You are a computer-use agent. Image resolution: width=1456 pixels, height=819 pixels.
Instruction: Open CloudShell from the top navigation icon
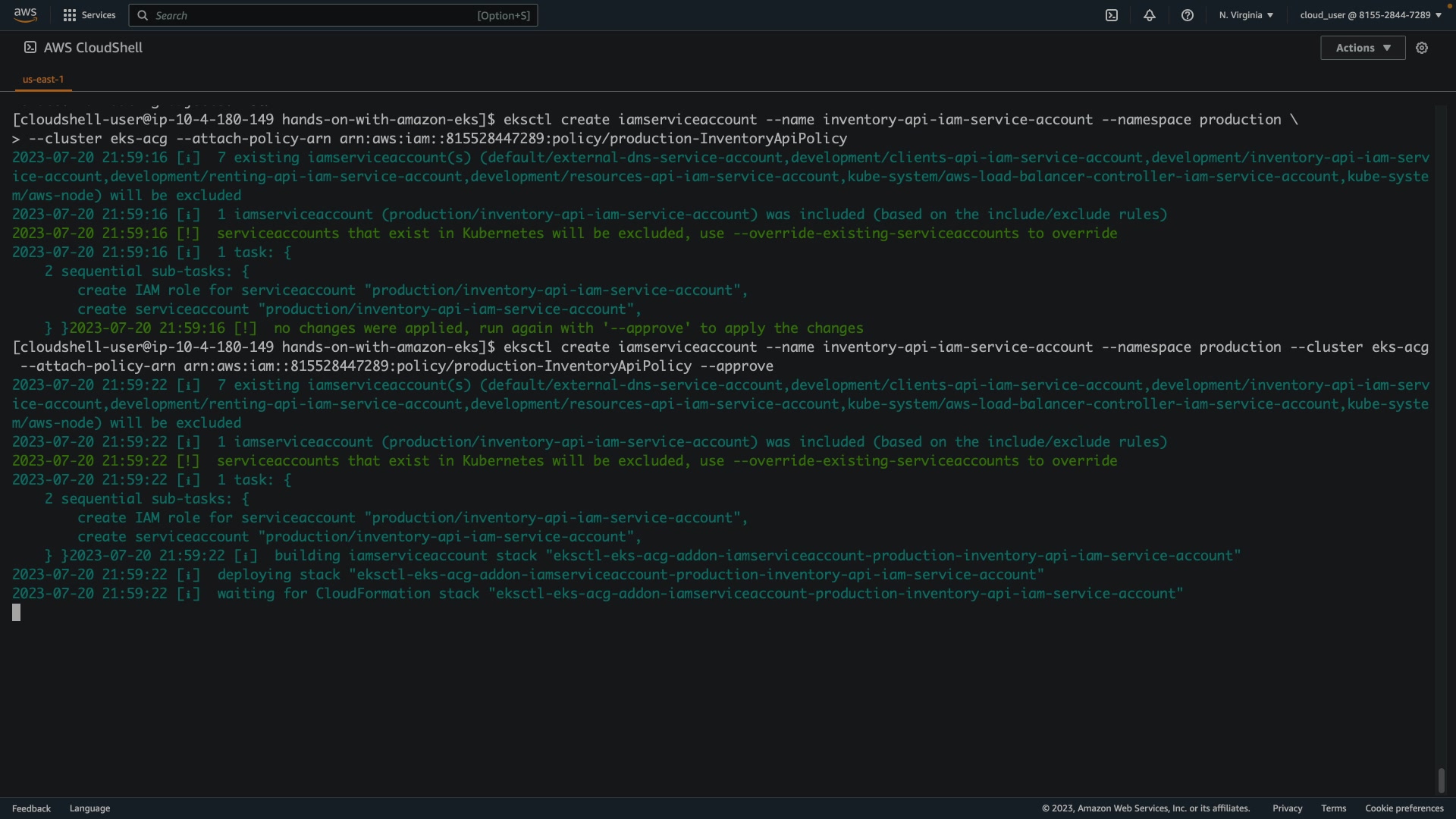click(x=1112, y=15)
